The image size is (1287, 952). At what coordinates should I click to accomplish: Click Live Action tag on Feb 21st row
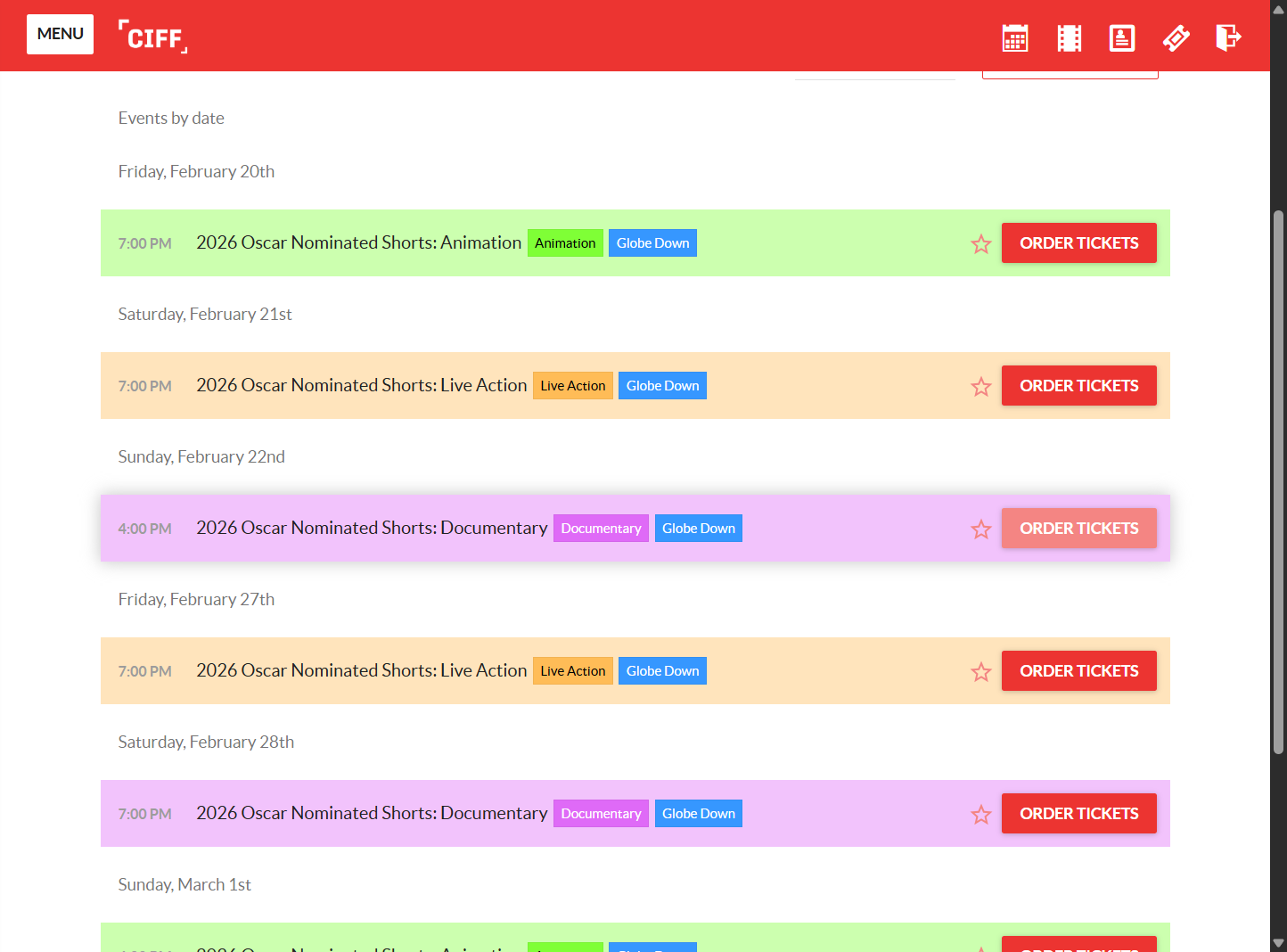click(x=572, y=385)
